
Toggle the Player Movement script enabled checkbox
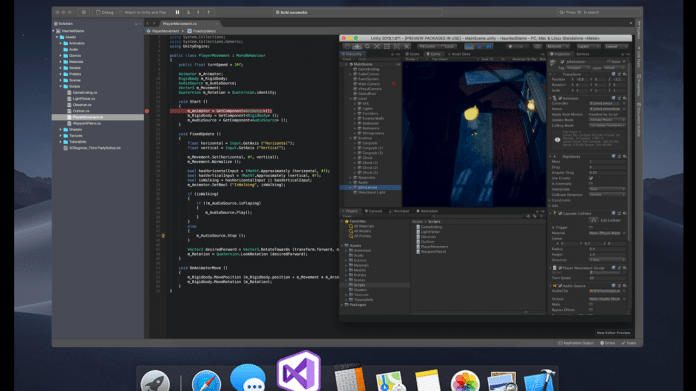(x=560, y=268)
